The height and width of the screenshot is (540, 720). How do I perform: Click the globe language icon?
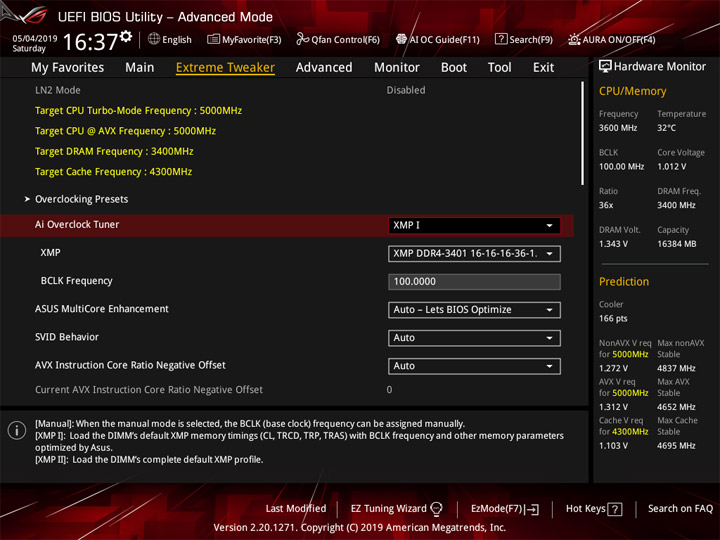(x=154, y=39)
